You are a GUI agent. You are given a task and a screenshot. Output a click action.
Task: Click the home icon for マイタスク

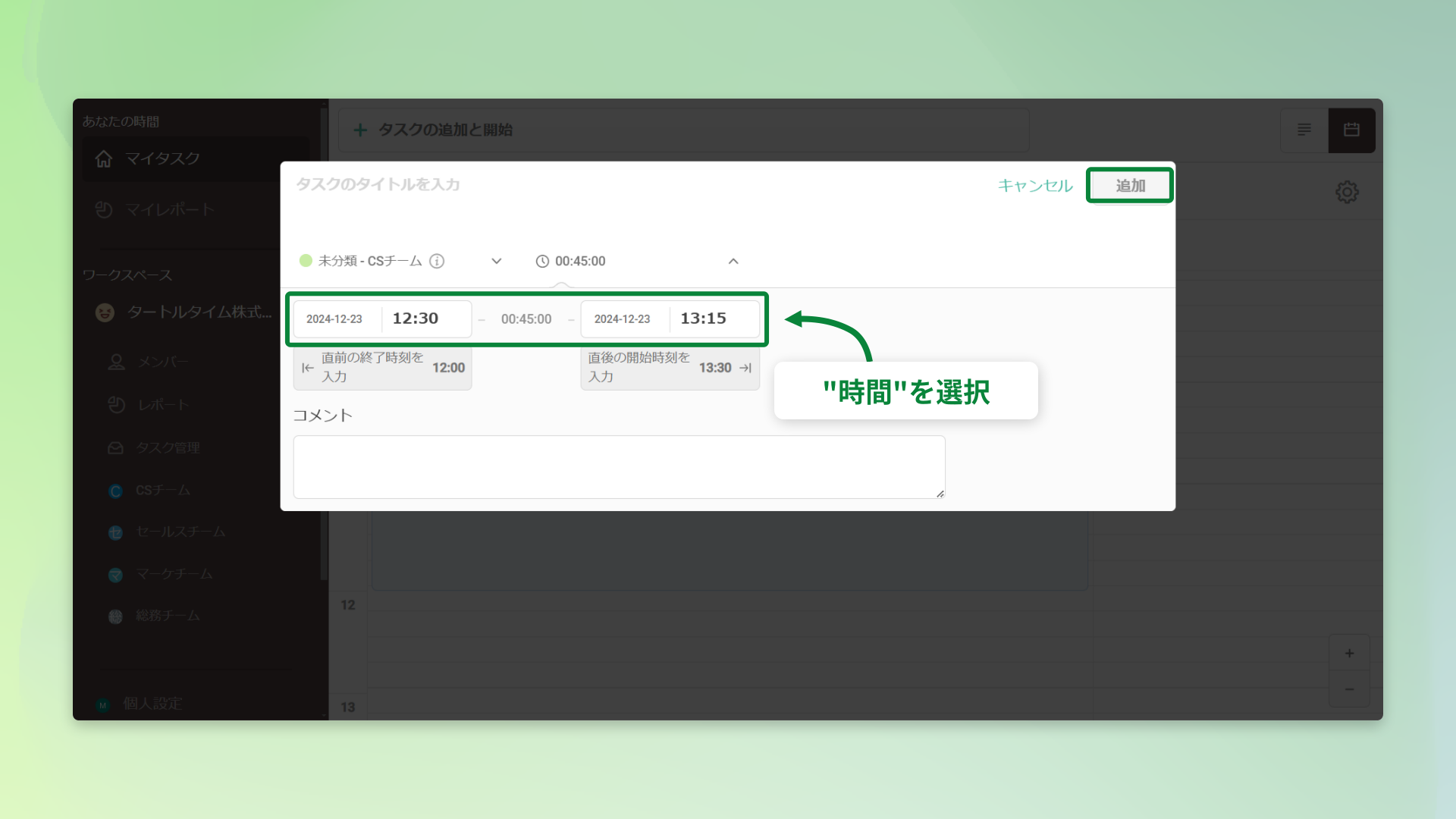[x=104, y=158]
